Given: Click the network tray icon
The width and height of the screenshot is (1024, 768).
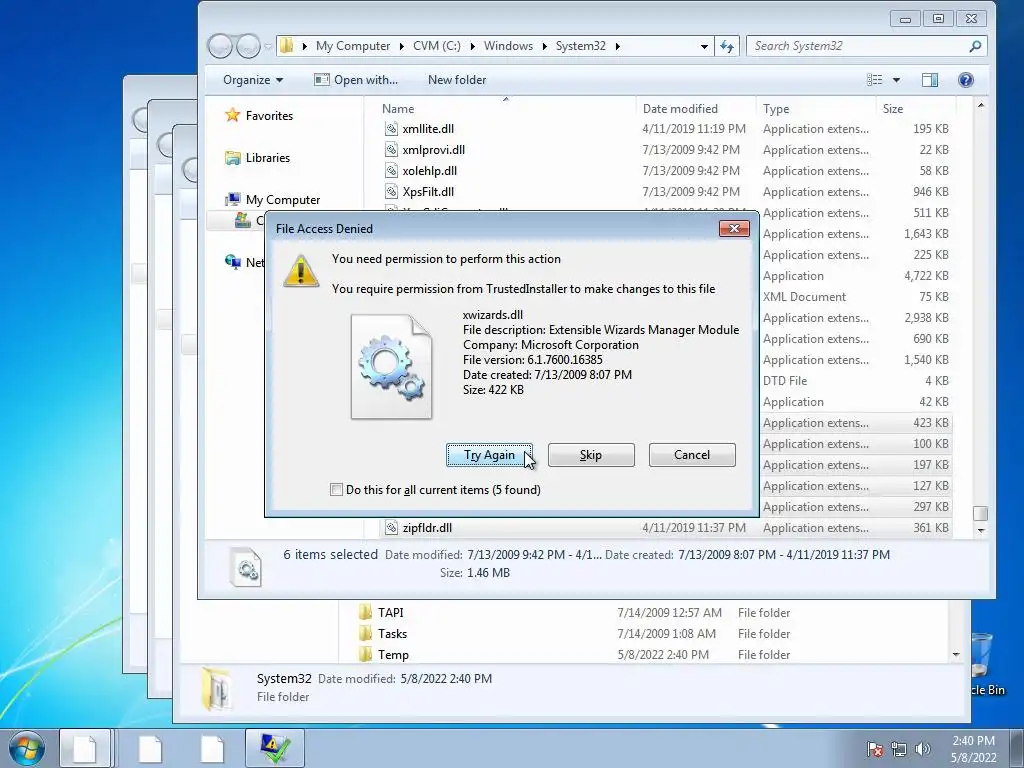Looking at the screenshot, I should click(x=899, y=749).
